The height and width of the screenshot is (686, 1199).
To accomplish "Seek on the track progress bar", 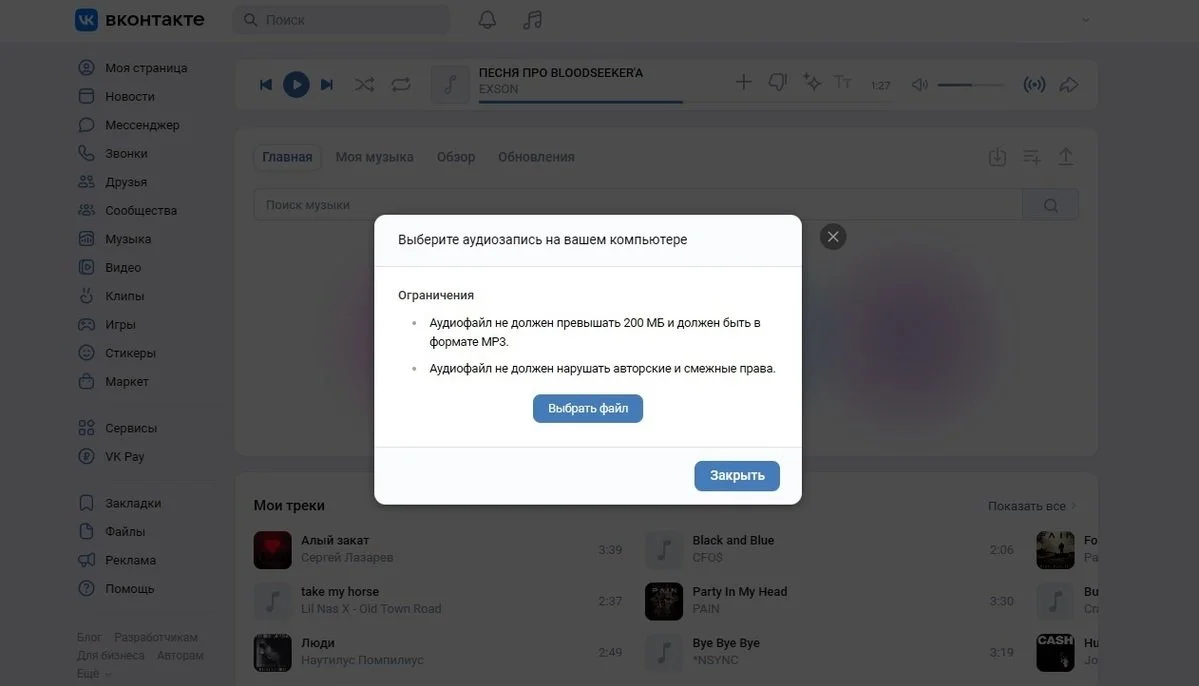I will [x=684, y=102].
